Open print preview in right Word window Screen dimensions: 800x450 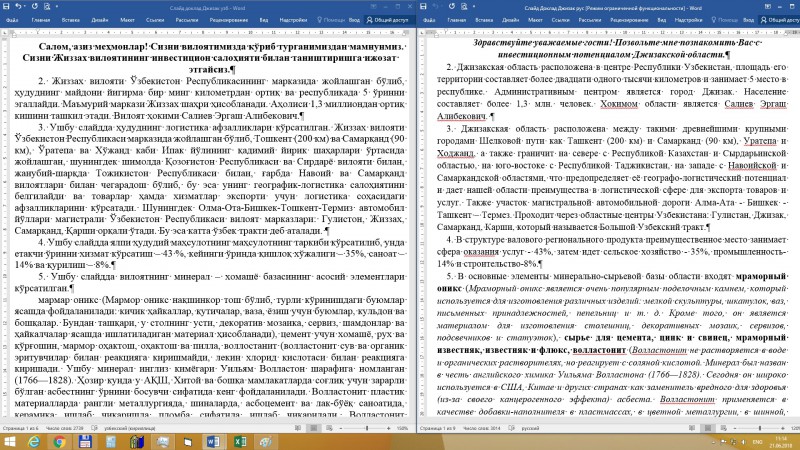(464, 7)
